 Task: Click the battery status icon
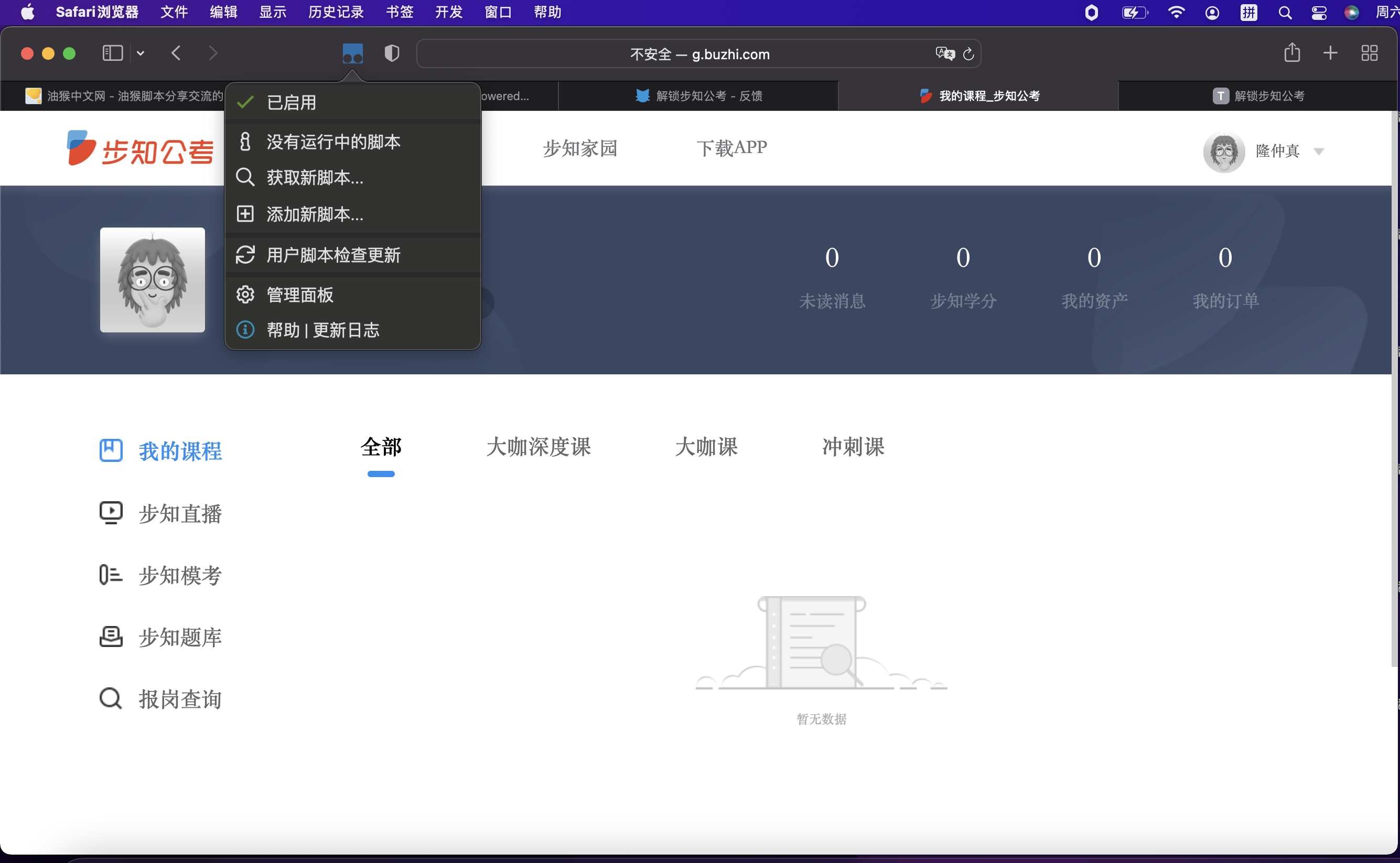click(x=1135, y=12)
